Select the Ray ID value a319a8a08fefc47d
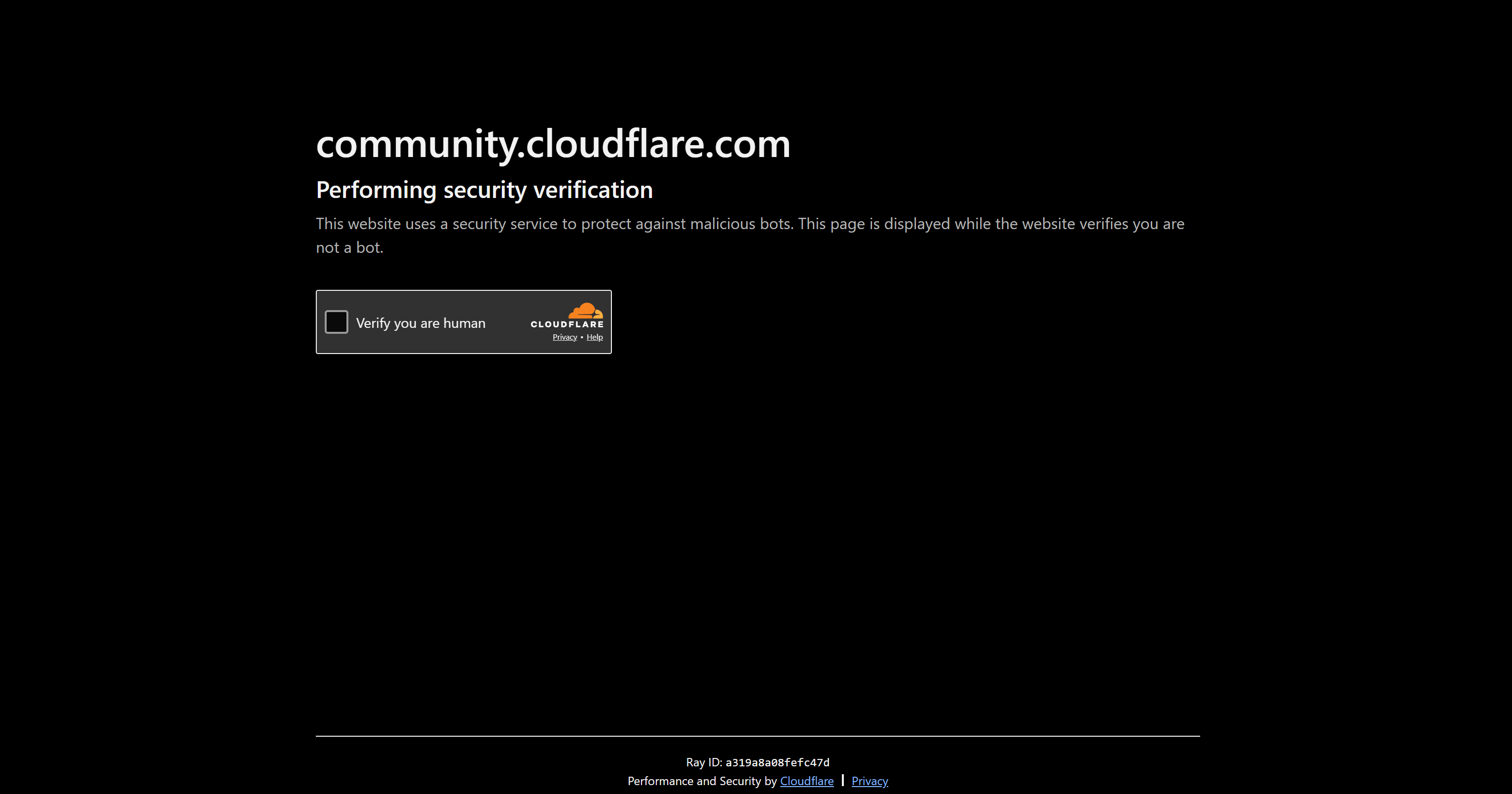The image size is (1512, 794). [x=777, y=762]
